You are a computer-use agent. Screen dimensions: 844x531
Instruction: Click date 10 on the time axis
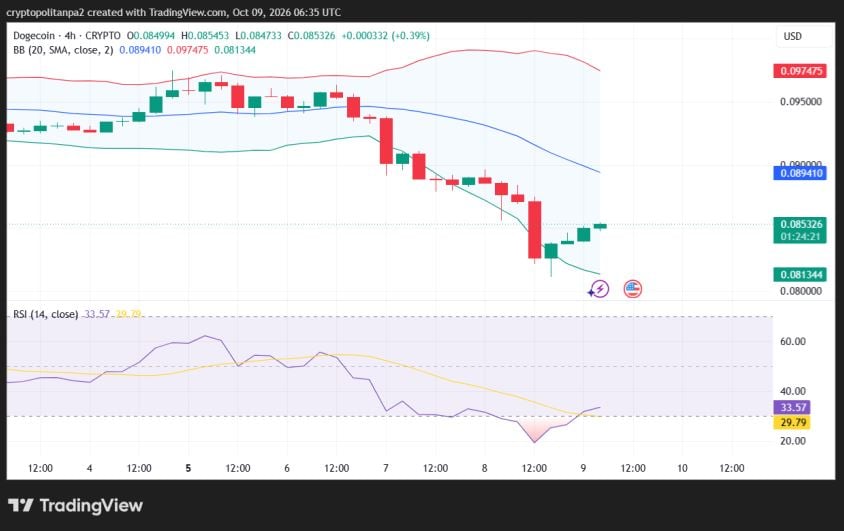pos(682,468)
